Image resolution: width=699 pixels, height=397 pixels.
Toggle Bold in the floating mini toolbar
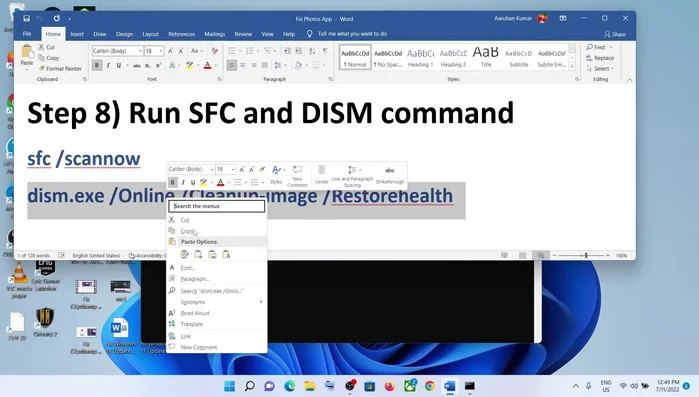pos(173,182)
